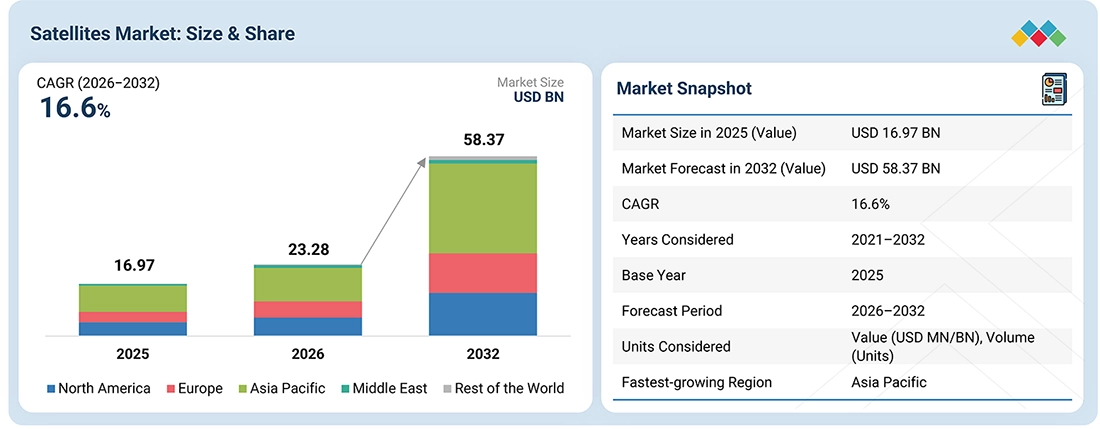Viewport: 1100px width, 429px height.
Task: Click the '2026–2032' Forecast Period value
Action: click(887, 311)
